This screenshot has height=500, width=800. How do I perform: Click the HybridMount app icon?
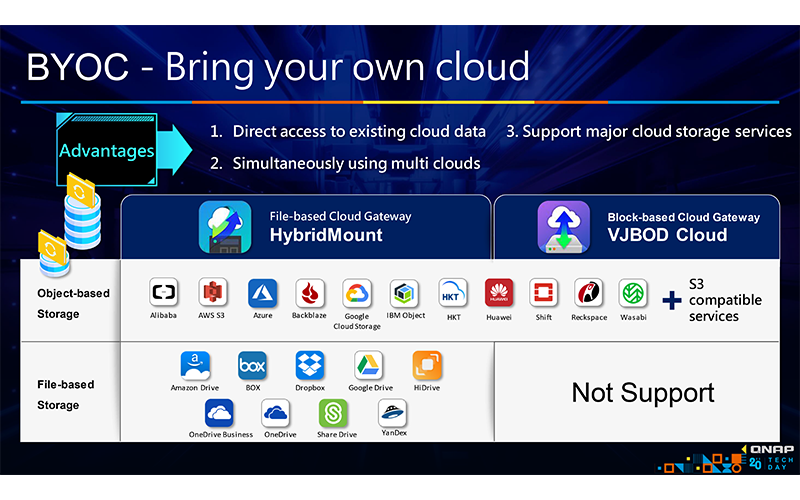[x=225, y=227]
